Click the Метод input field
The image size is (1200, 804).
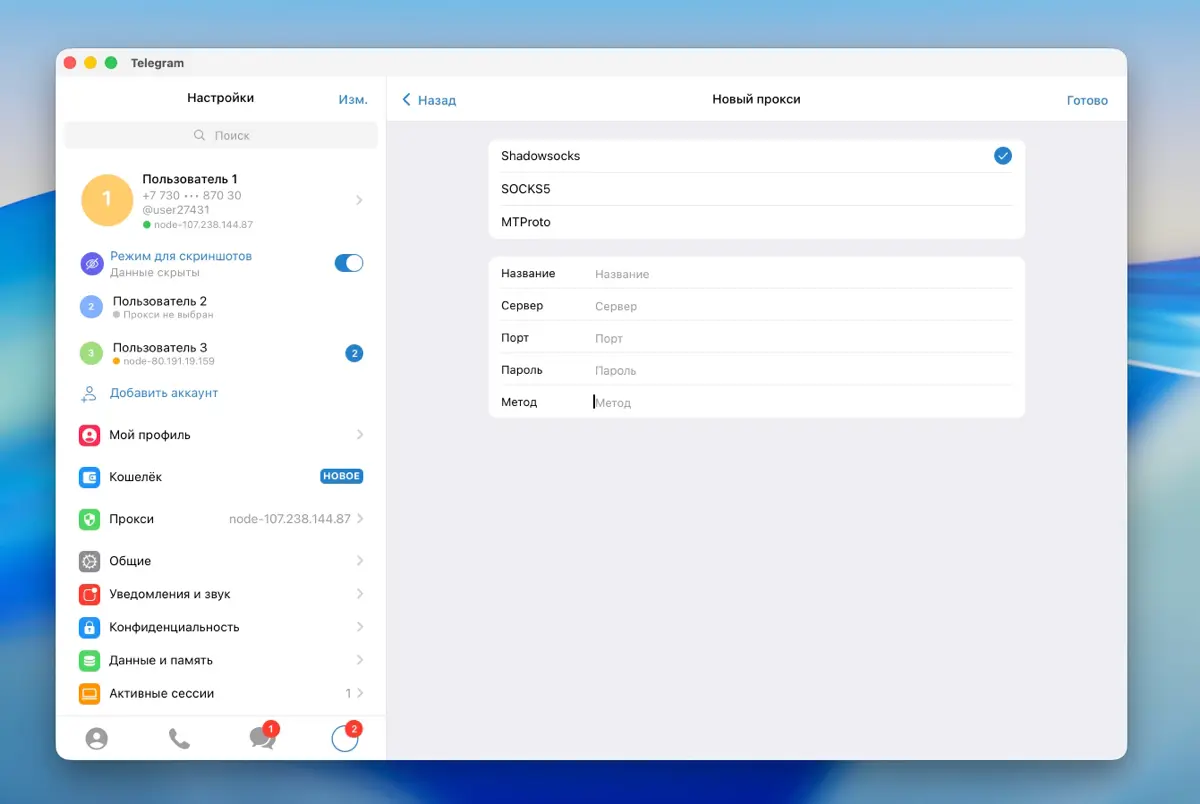[x=803, y=402]
